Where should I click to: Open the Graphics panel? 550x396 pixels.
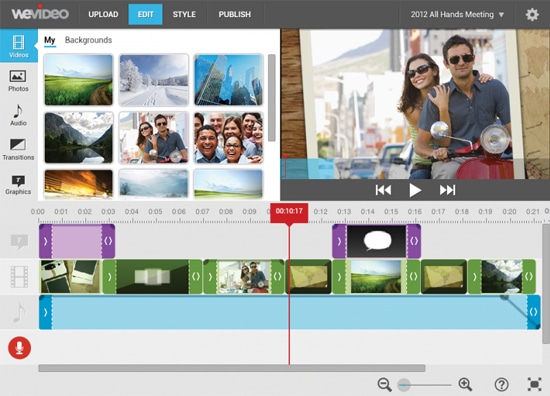point(18,184)
